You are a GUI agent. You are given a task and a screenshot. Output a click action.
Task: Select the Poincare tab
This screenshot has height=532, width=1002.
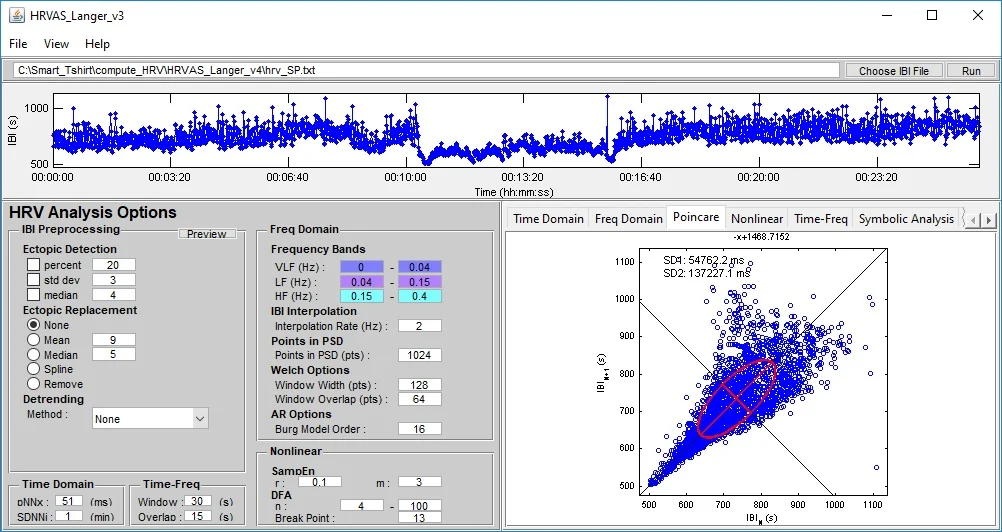[696, 217]
